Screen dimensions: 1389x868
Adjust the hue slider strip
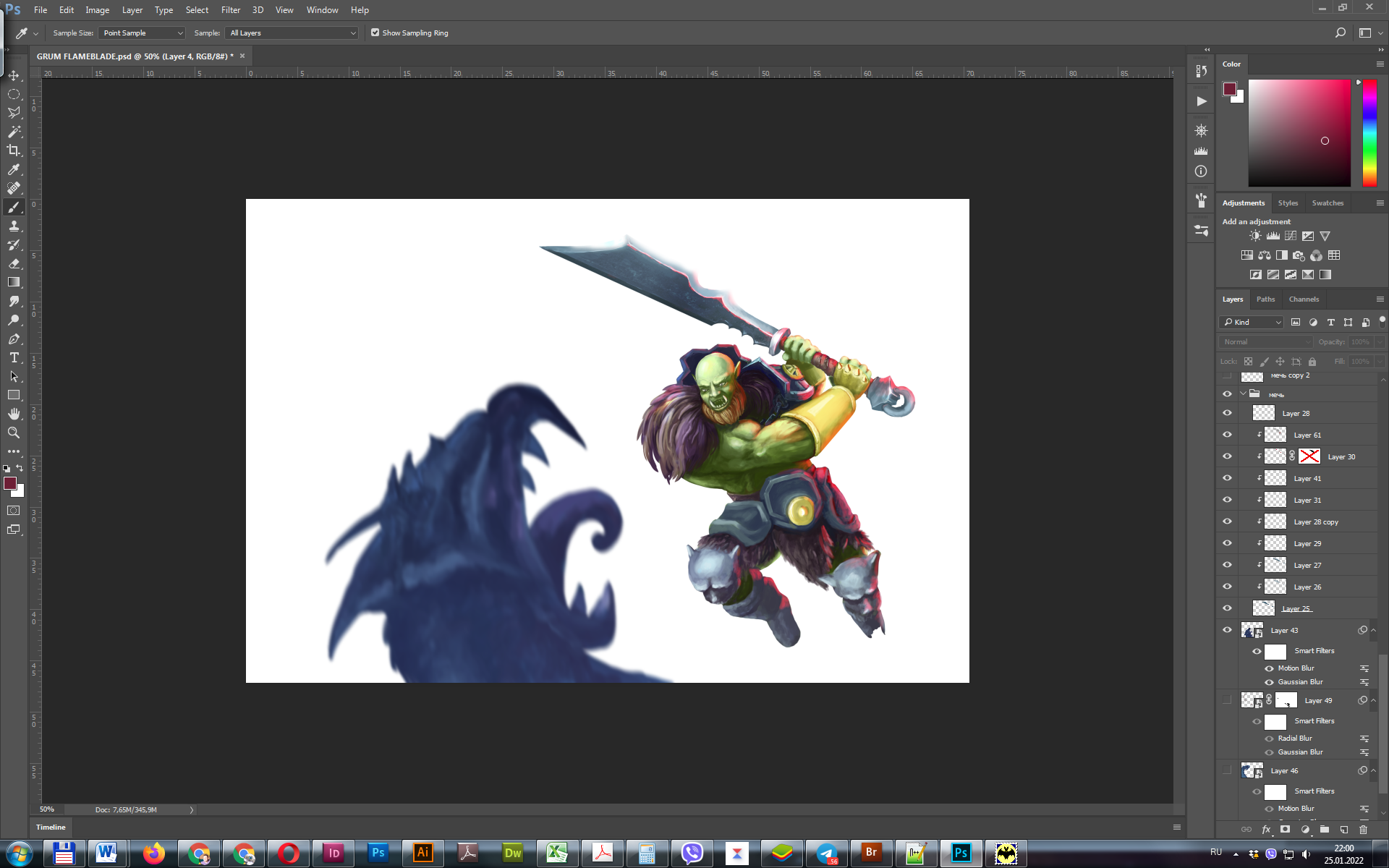(1369, 133)
